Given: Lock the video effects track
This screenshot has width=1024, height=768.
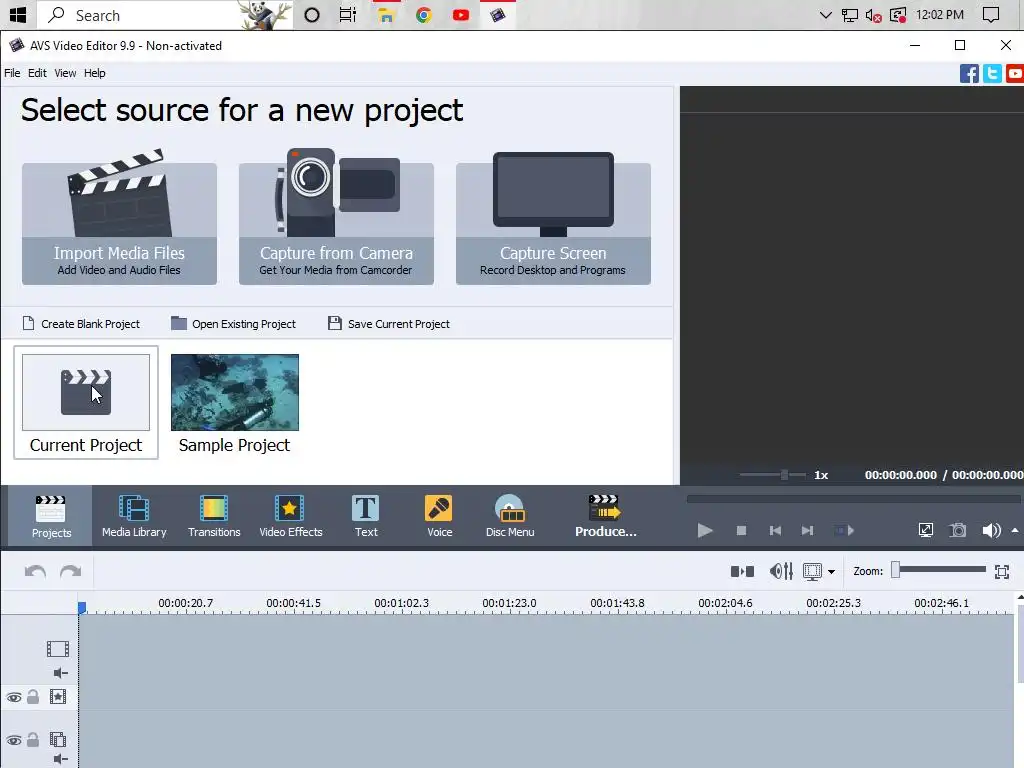Looking at the screenshot, I should (33, 697).
